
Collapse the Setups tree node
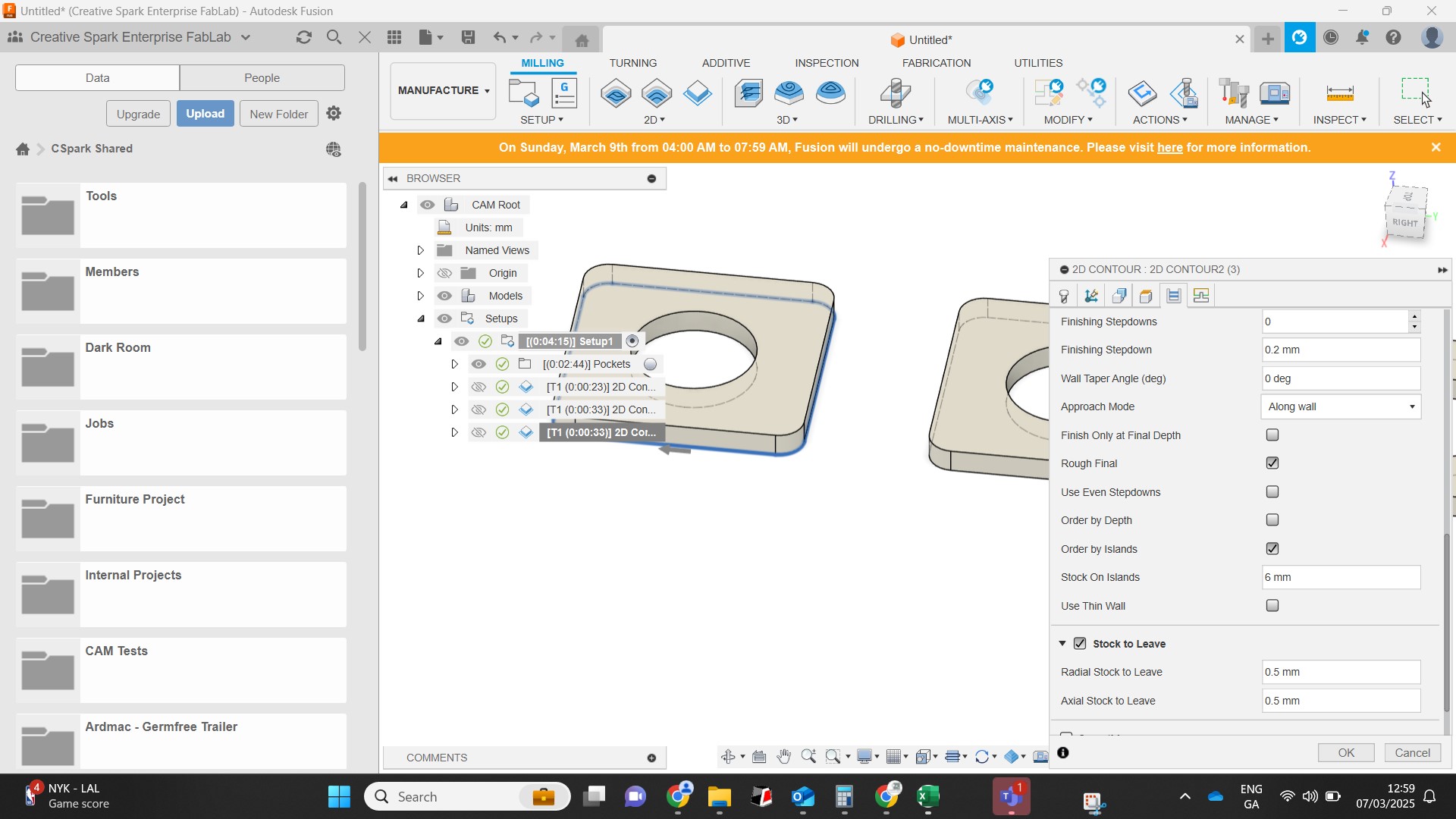[421, 318]
